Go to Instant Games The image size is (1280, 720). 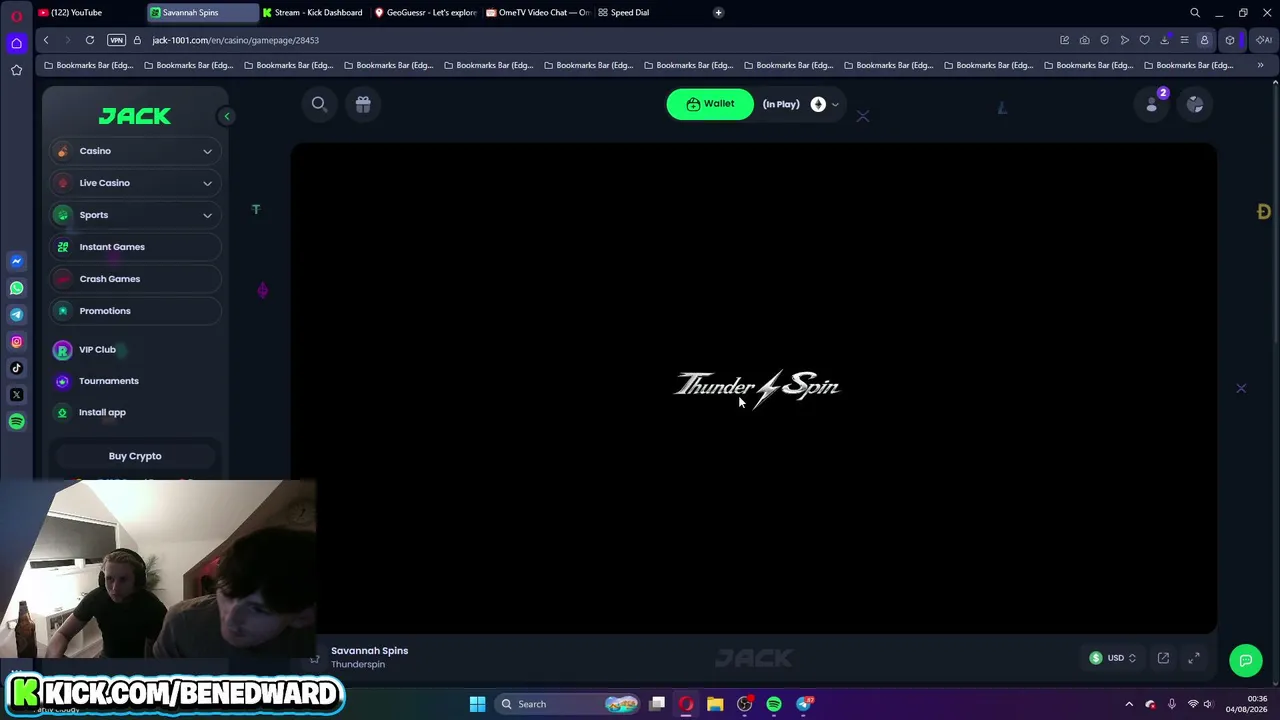(136, 247)
